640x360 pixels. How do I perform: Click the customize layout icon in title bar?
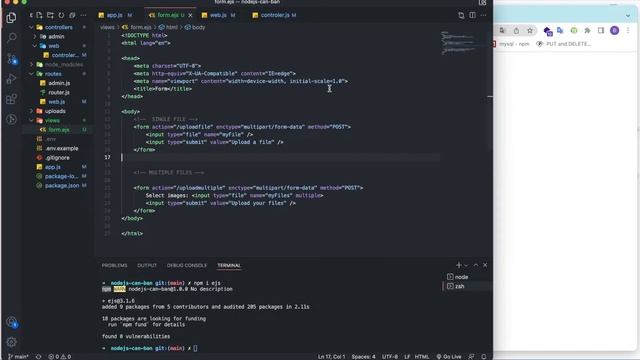pos(482,2)
